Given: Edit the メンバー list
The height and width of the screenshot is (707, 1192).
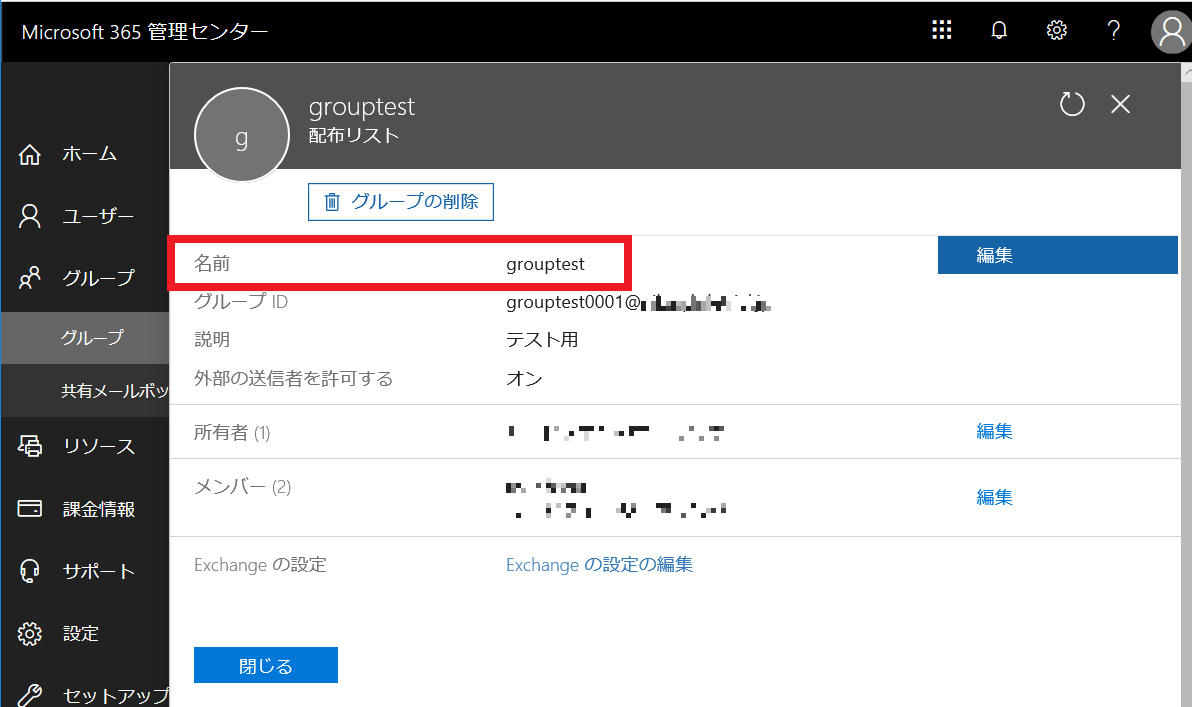Looking at the screenshot, I should click(994, 497).
